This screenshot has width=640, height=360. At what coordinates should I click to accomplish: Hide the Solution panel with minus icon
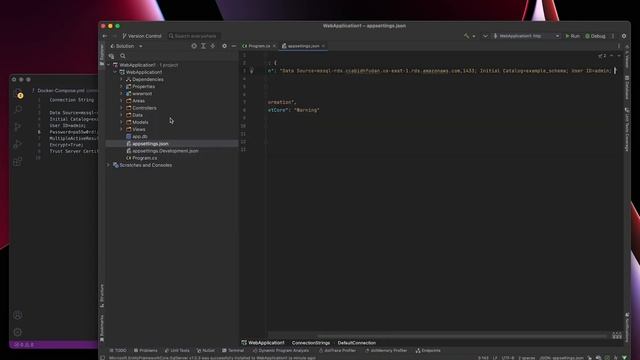tap(233, 46)
